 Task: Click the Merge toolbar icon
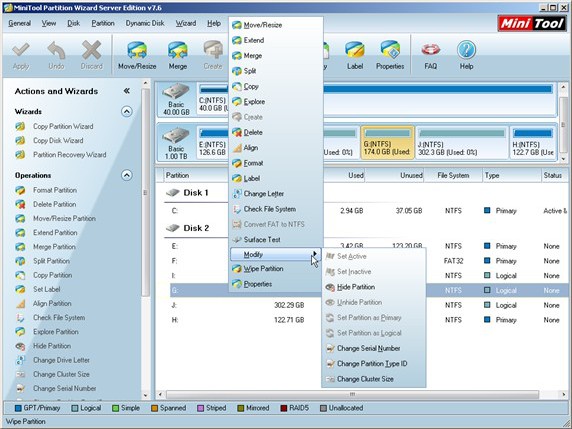178,50
